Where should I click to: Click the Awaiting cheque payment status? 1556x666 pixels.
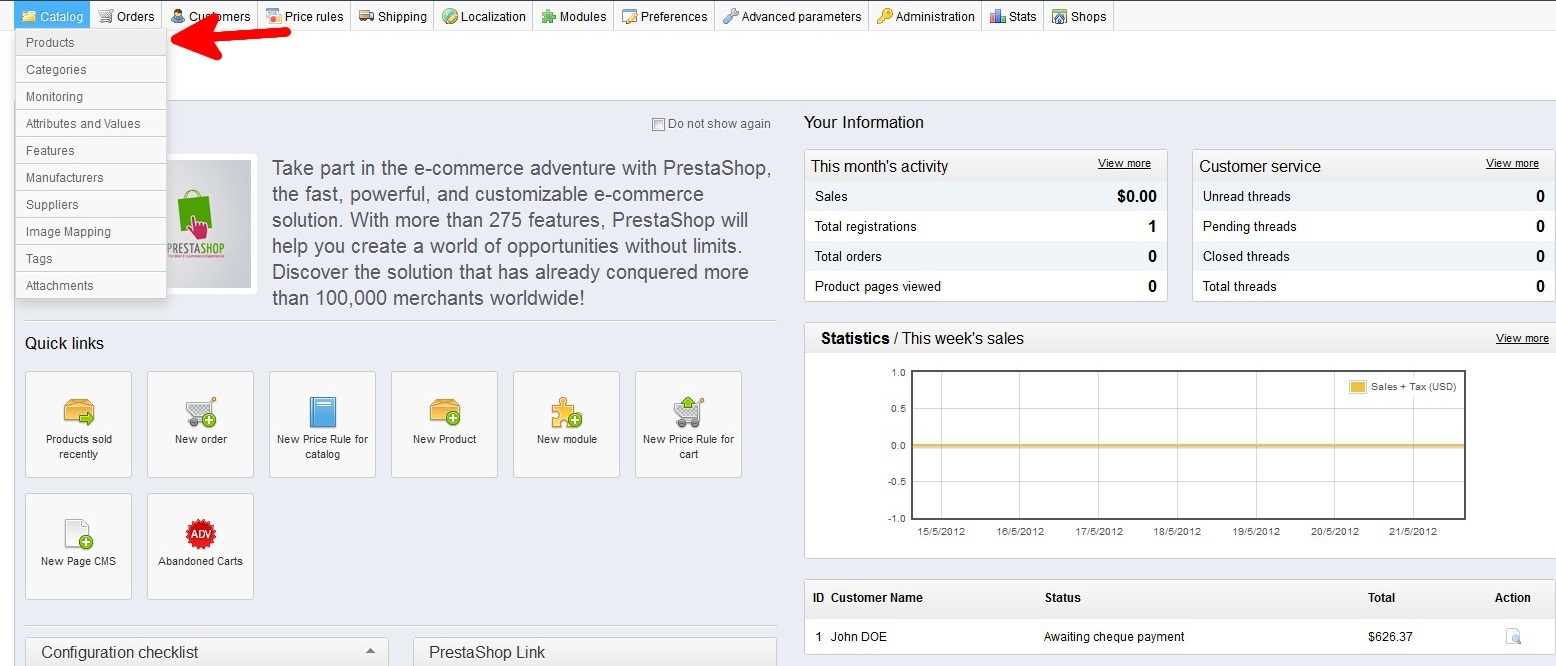[x=1114, y=637]
